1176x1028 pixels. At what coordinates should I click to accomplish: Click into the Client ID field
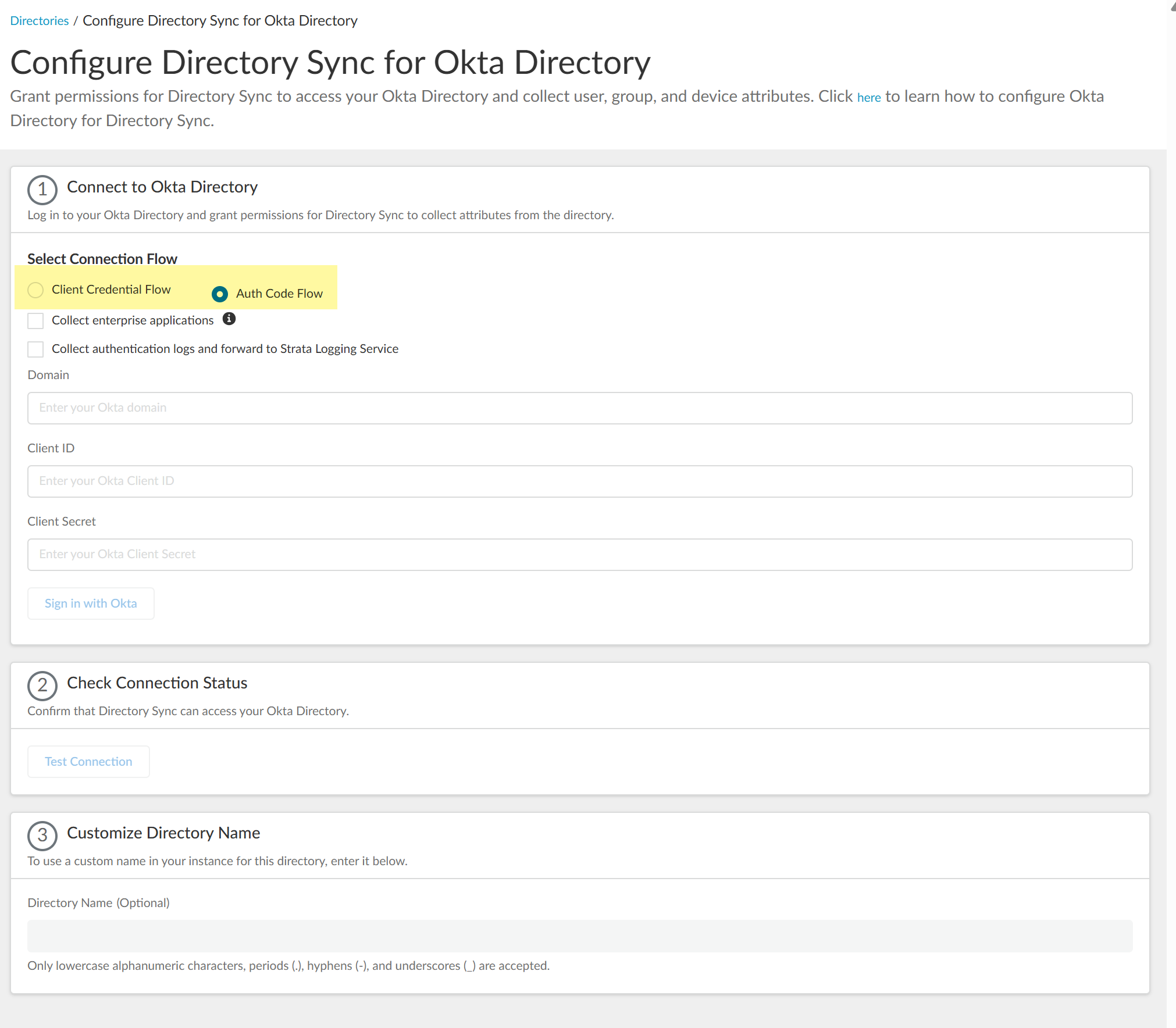pos(579,481)
